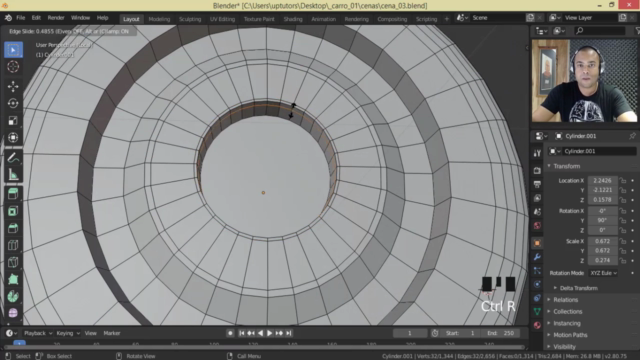Select the Rotate tool
640x360 pixels.
pyautogui.click(x=13, y=103)
